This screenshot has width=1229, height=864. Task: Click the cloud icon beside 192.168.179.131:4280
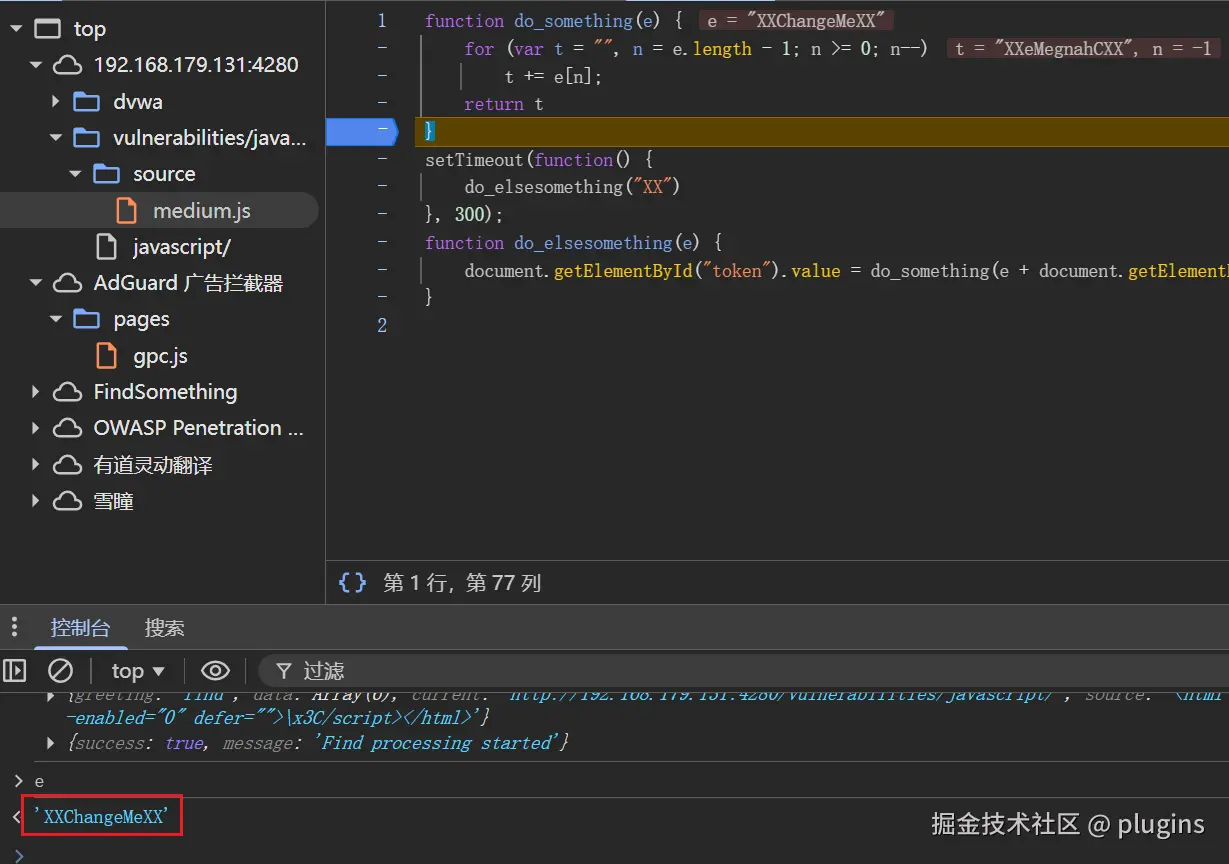coord(67,65)
